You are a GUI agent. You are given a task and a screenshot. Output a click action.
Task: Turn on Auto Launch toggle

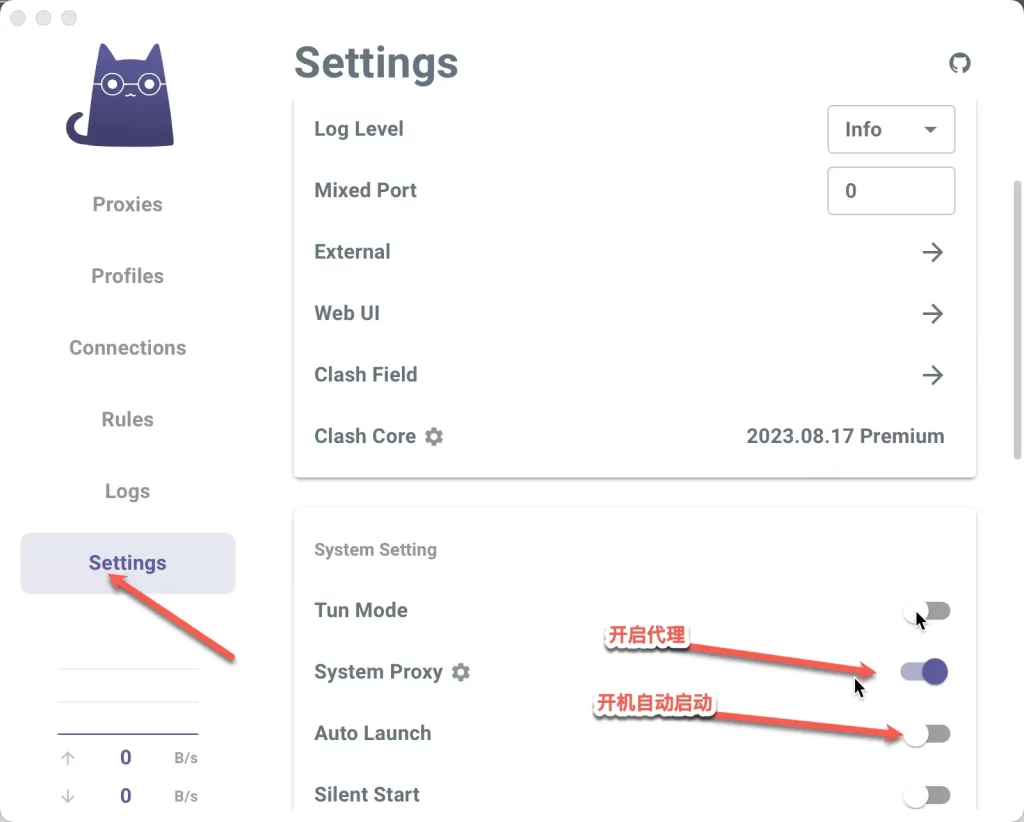[x=926, y=734]
